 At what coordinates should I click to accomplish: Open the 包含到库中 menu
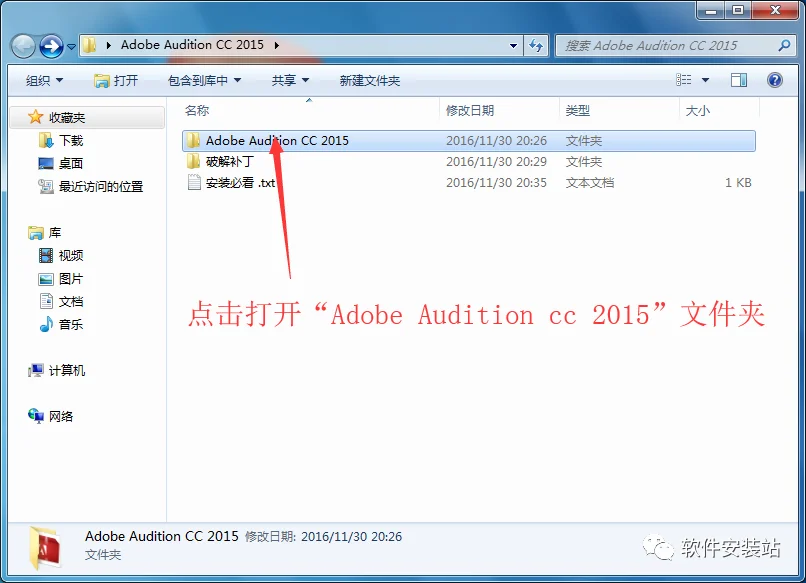204,80
